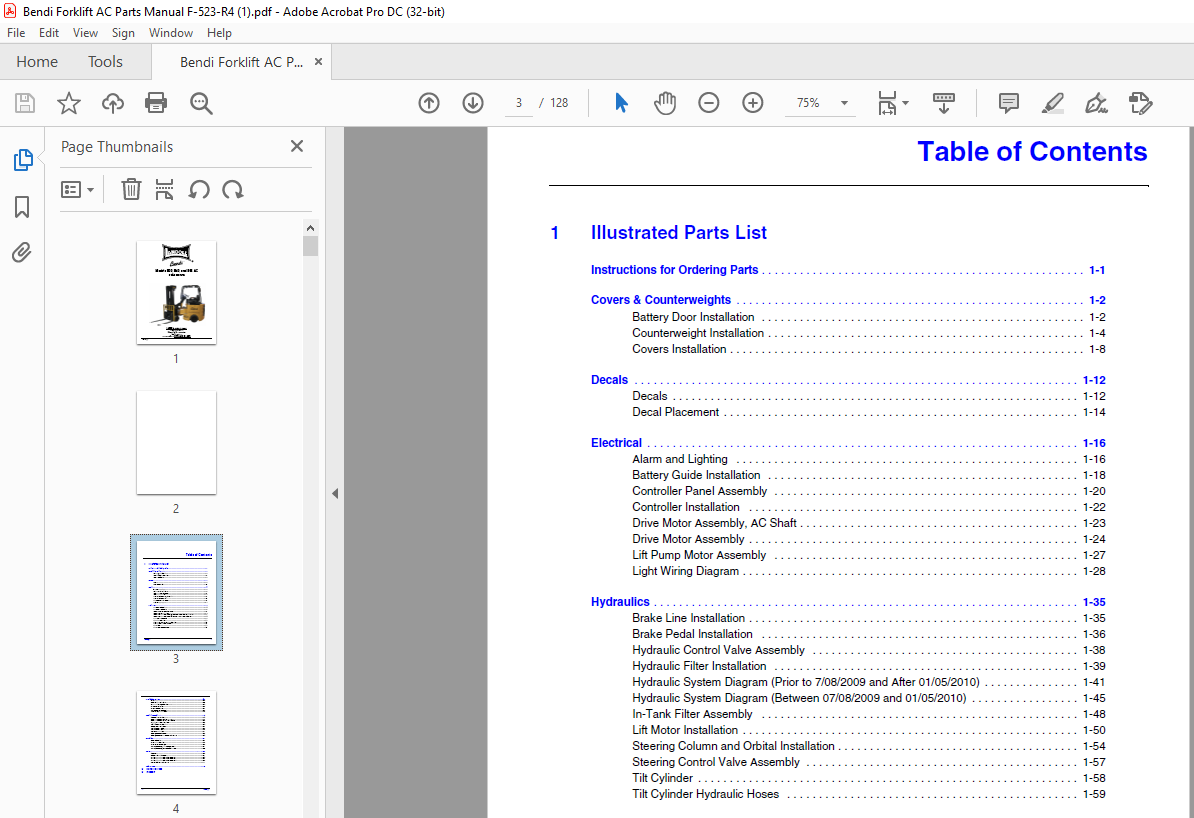Open the Window menu
Viewport: 1194px width, 818px height.
coord(171,33)
